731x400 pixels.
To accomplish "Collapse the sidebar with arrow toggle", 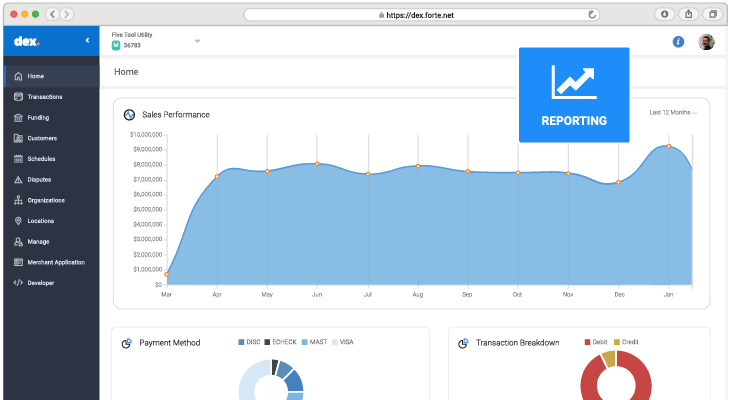I will tap(87, 41).
